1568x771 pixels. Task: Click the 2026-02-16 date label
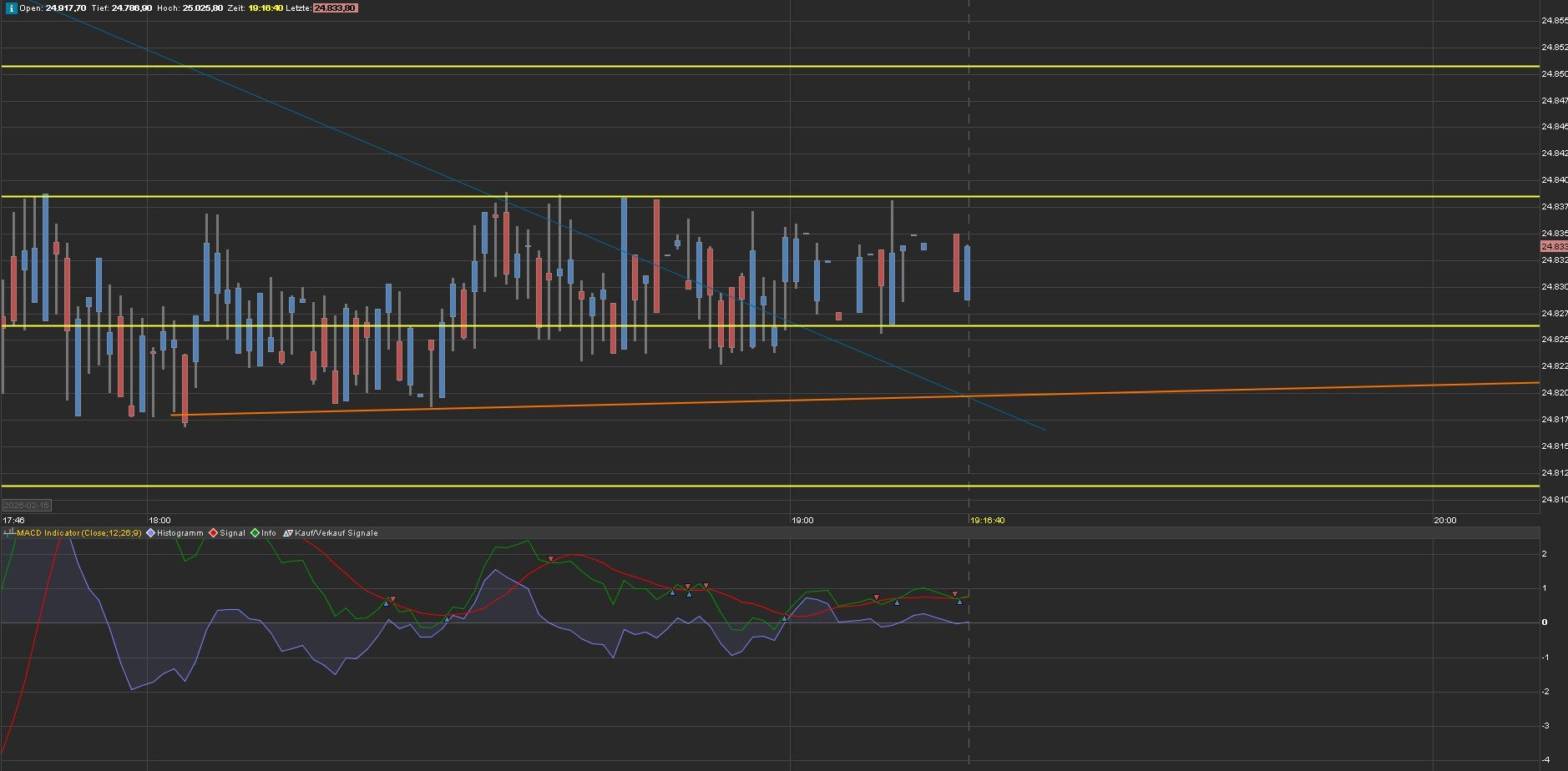pos(27,506)
